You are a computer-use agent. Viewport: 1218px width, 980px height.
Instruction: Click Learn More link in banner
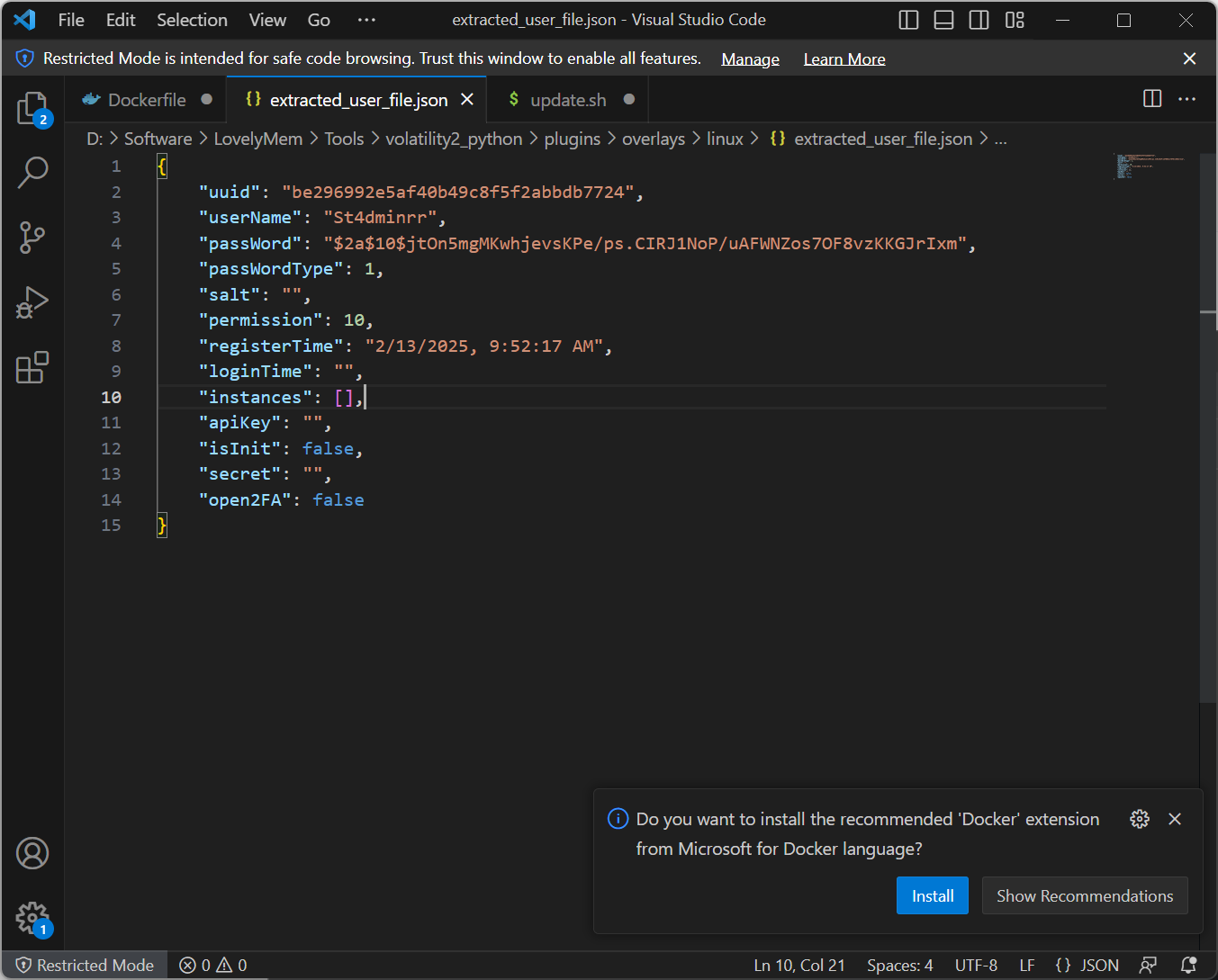(x=844, y=59)
